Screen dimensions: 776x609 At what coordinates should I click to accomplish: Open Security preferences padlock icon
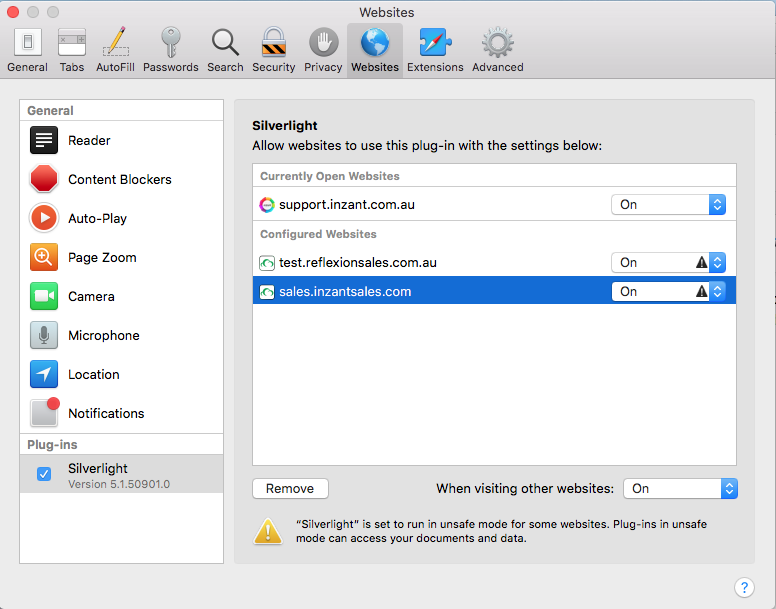pos(274,43)
